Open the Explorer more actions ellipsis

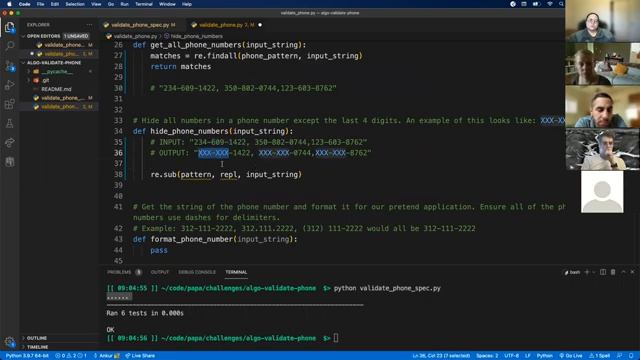pyautogui.click(x=89, y=25)
